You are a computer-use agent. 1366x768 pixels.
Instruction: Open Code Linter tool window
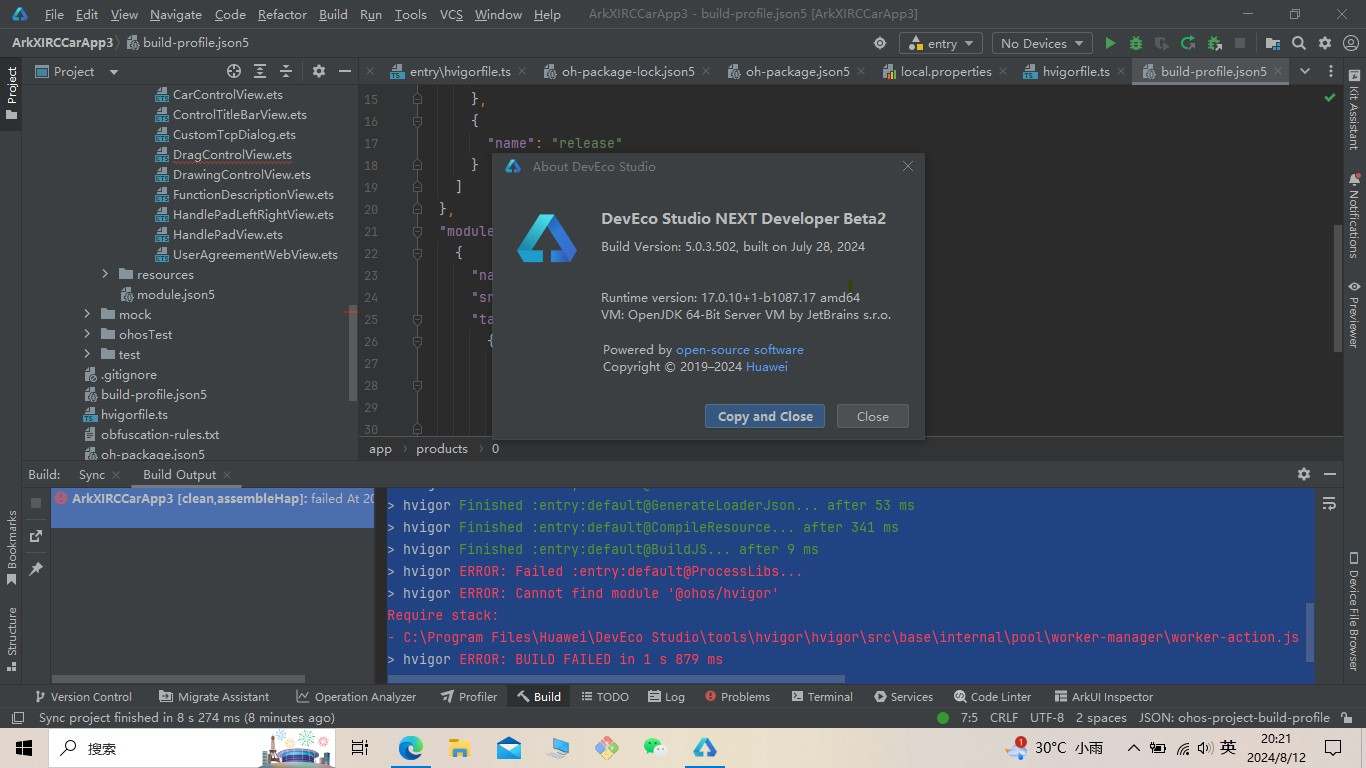pyautogui.click(x=993, y=696)
